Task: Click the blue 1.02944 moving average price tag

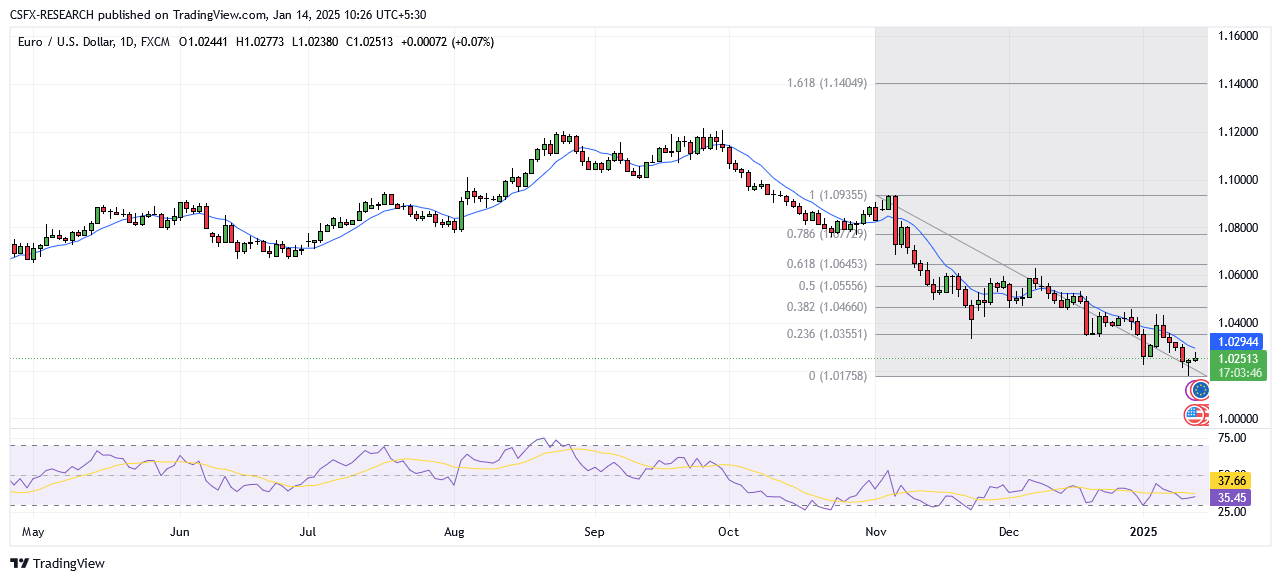Action: 1238,342
